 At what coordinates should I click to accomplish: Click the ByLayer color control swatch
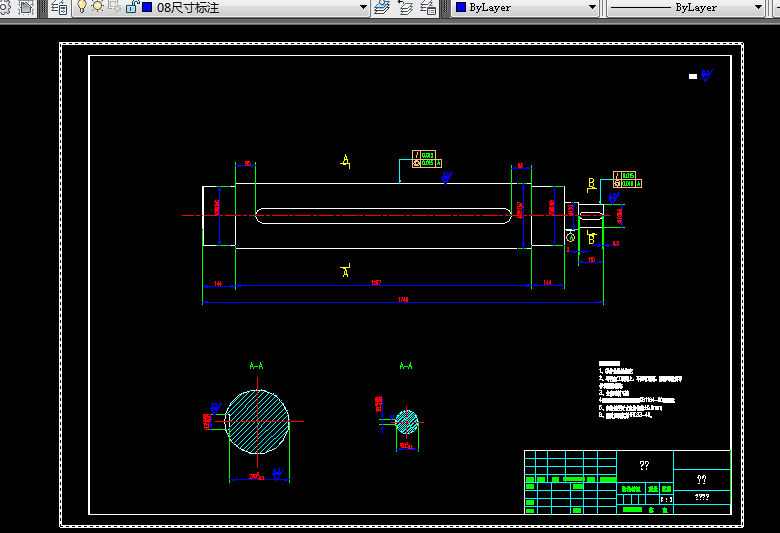(461, 7)
